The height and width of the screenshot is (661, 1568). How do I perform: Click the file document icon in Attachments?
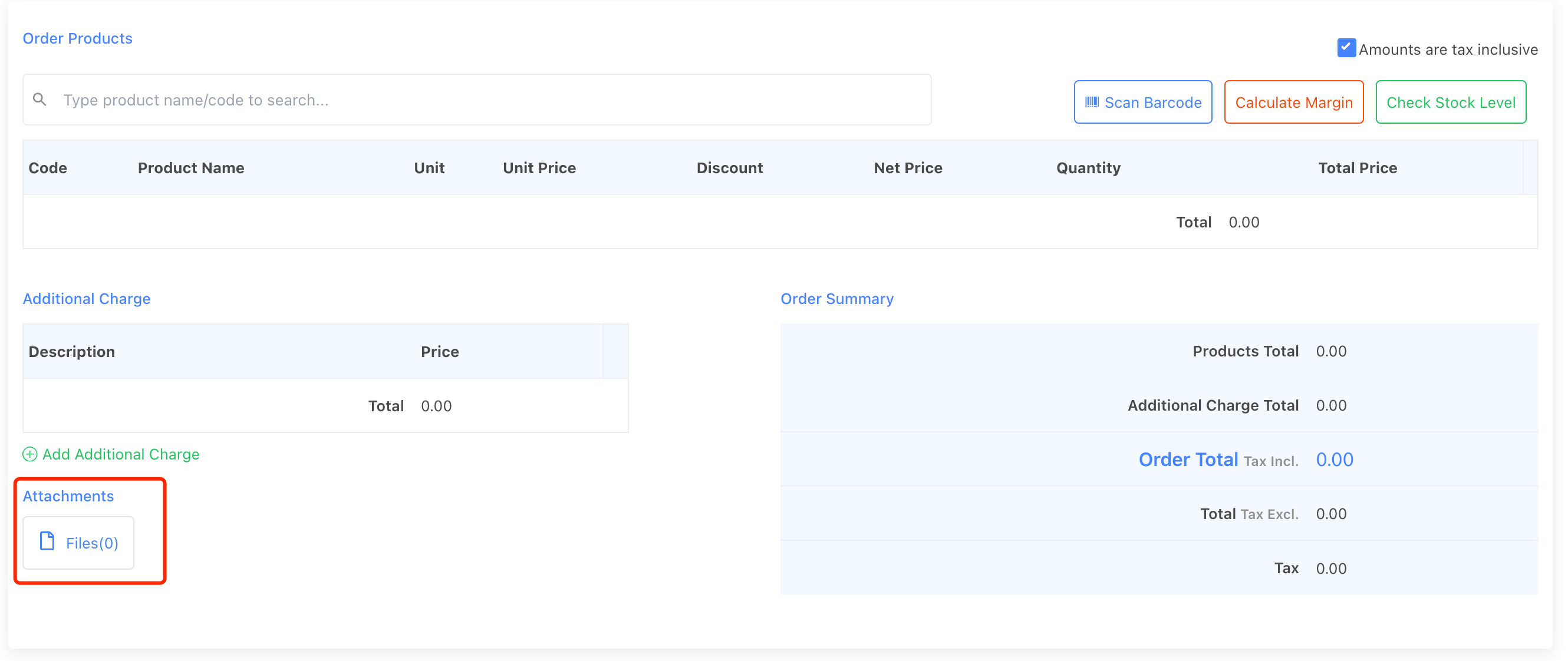(47, 541)
